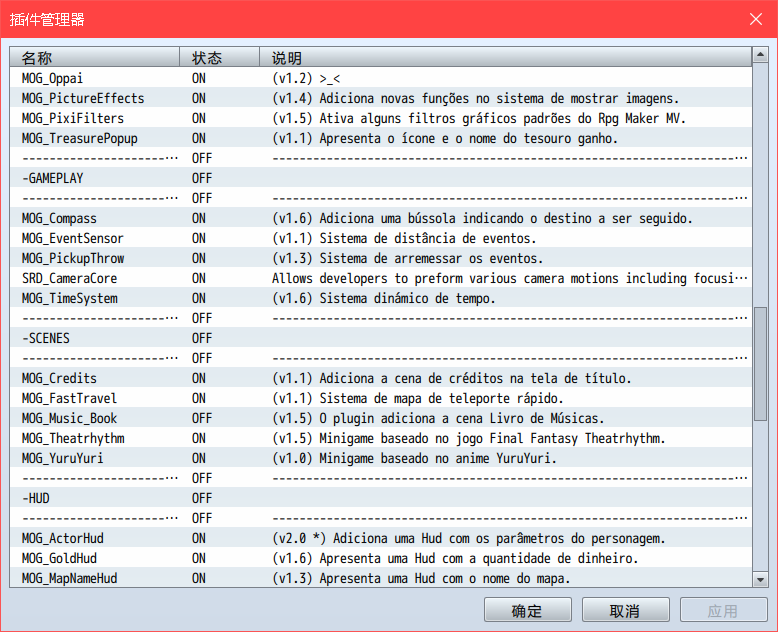Select the MOG_TreasurePopup plugin row

point(381,138)
